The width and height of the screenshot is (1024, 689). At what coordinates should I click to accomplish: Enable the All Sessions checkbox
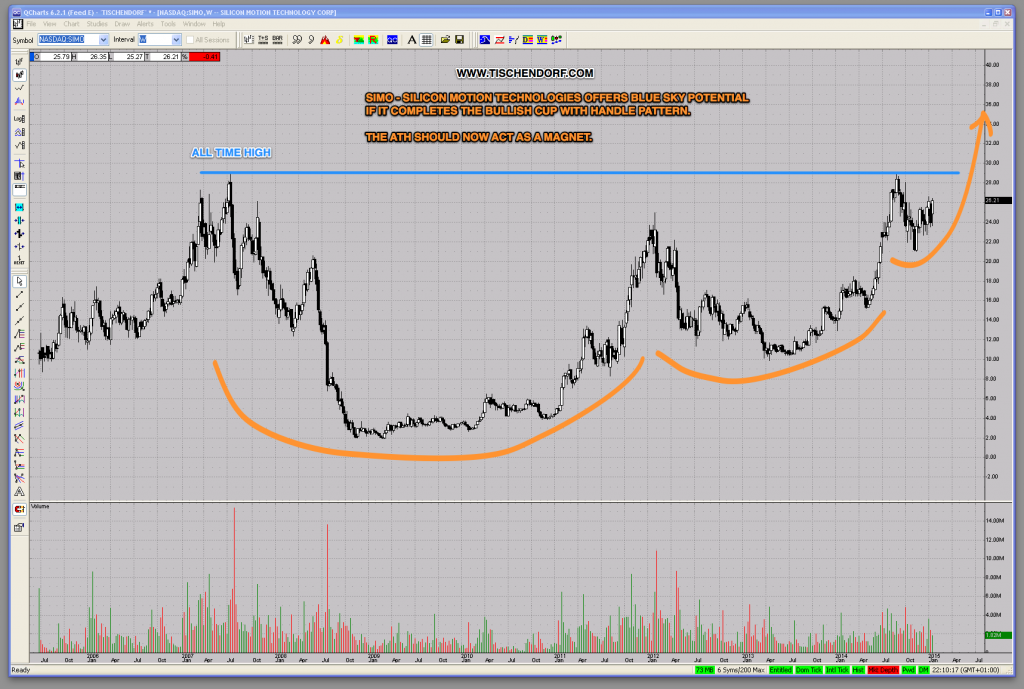click(190, 40)
